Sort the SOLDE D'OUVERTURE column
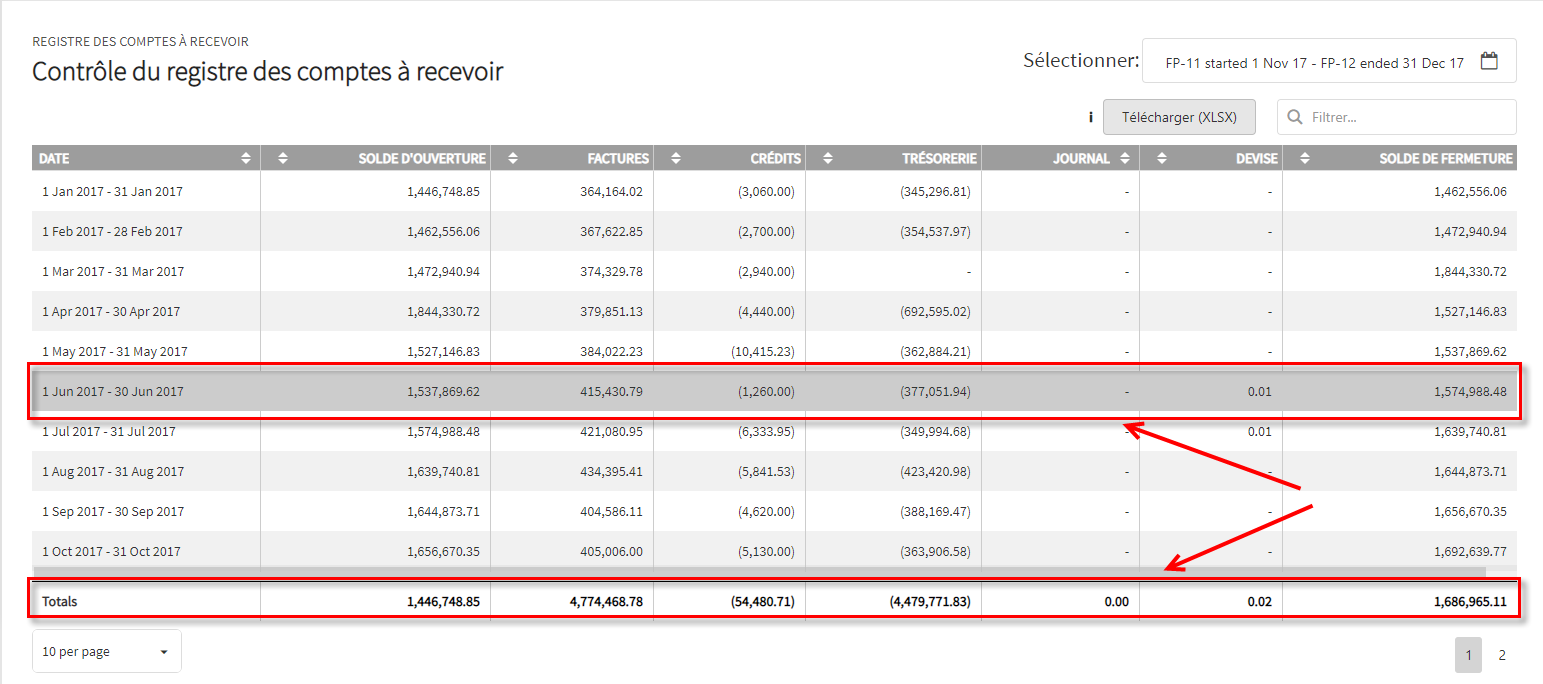 [x=283, y=158]
